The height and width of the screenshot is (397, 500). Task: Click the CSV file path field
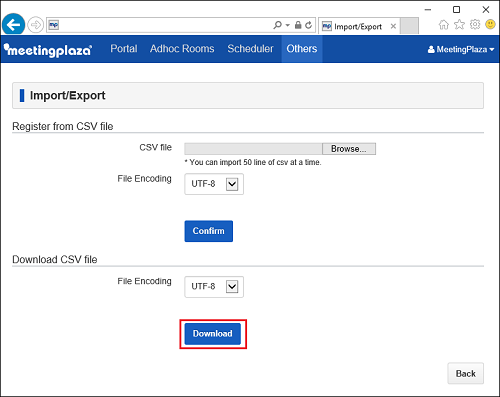tap(253, 149)
